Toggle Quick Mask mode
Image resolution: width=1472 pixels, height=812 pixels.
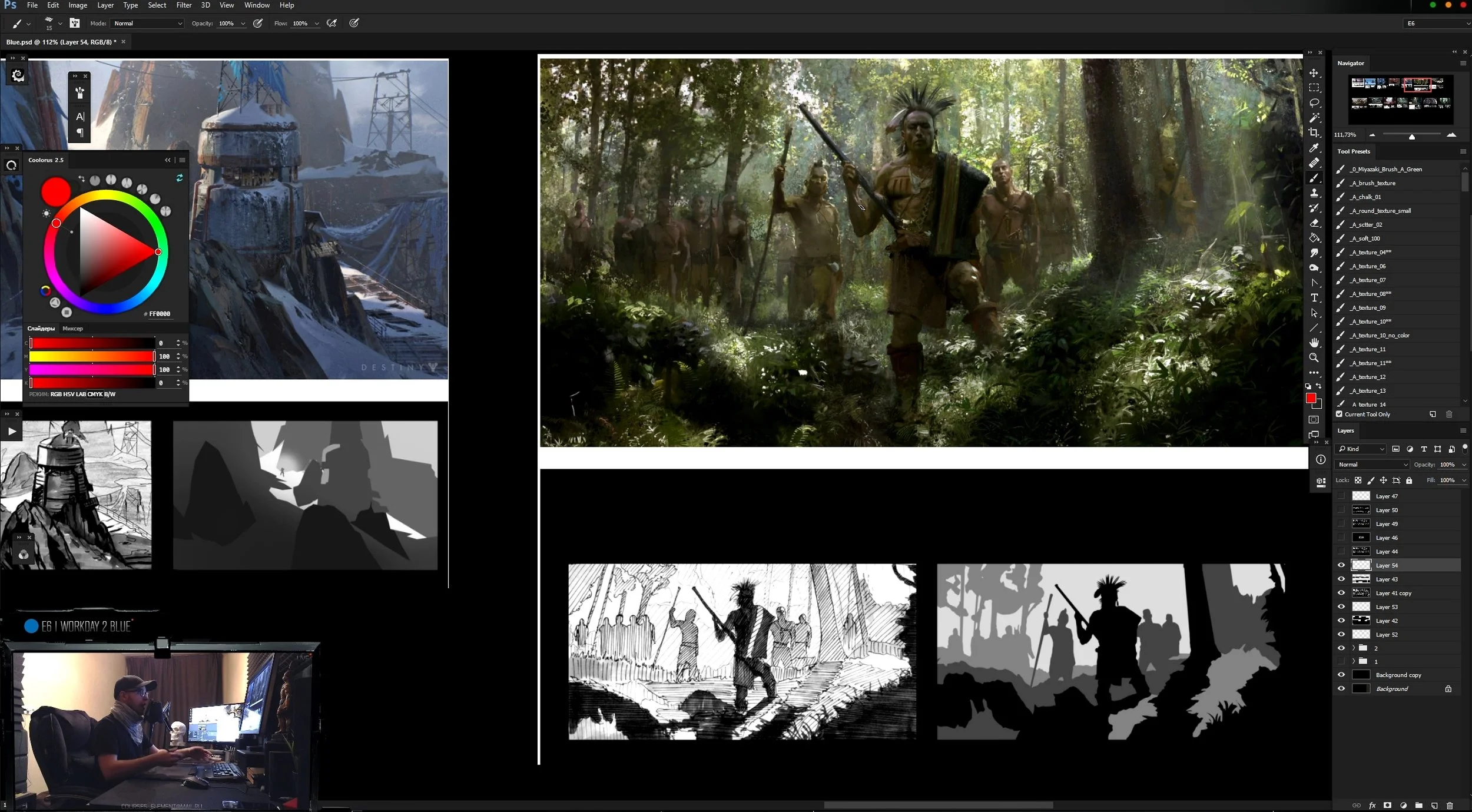(x=1314, y=420)
